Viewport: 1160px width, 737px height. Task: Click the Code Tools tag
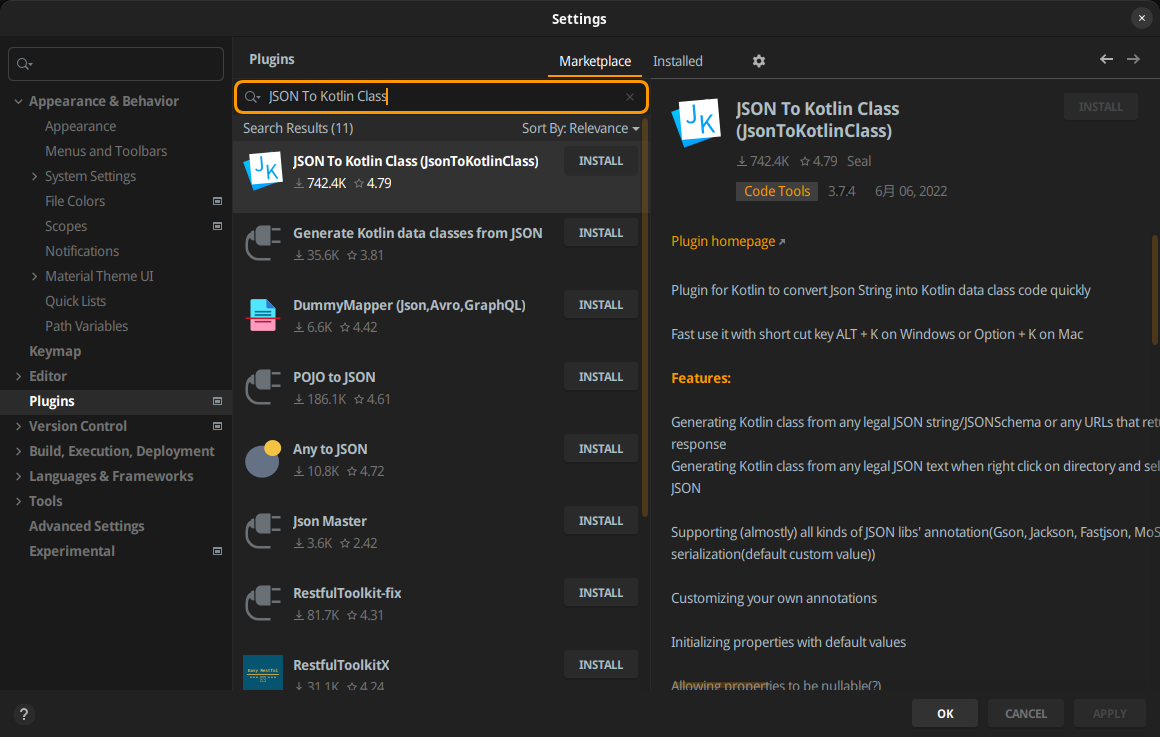pyautogui.click(x=777, y=191)
